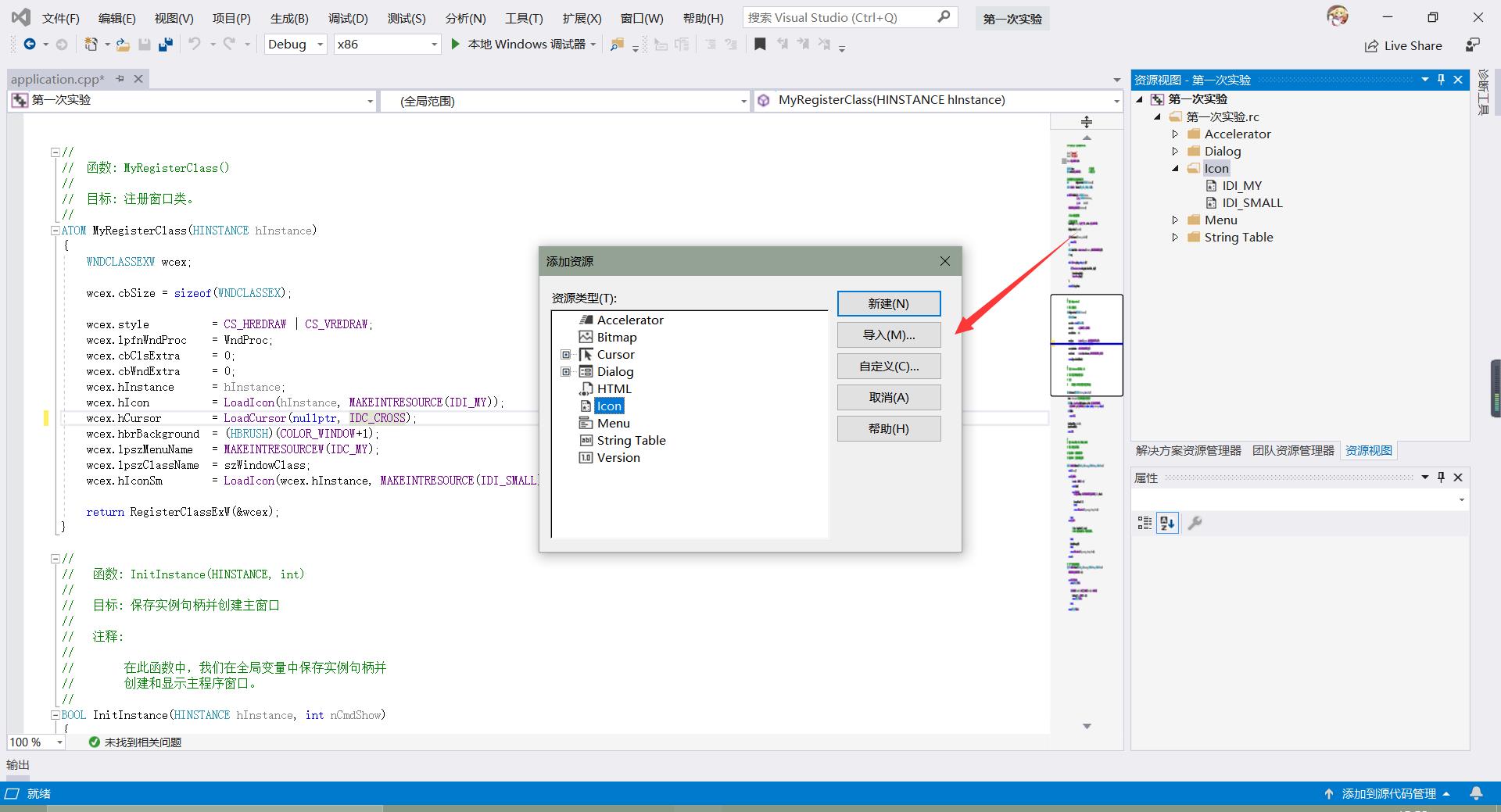This screenshot has width=1501, height=812.
Task: Expand Dialog folder in Resource View
Action: point(1175,152)
